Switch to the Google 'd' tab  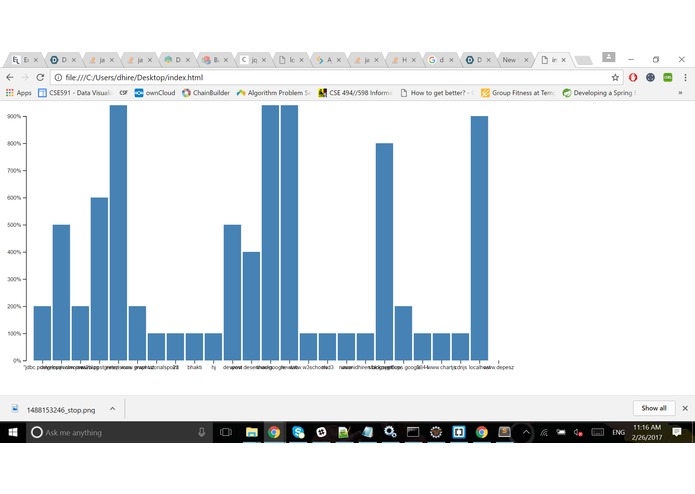(x=439, y=60)
